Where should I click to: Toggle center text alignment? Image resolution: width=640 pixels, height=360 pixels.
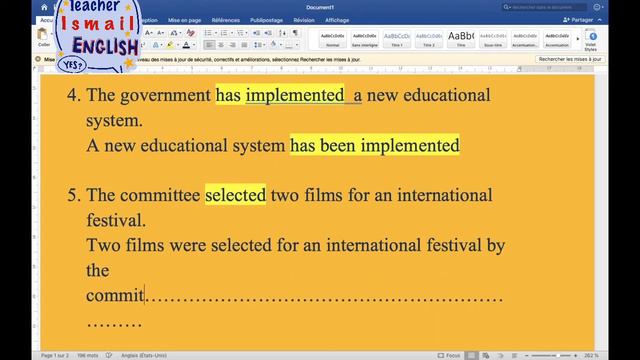tap(221, 45)
